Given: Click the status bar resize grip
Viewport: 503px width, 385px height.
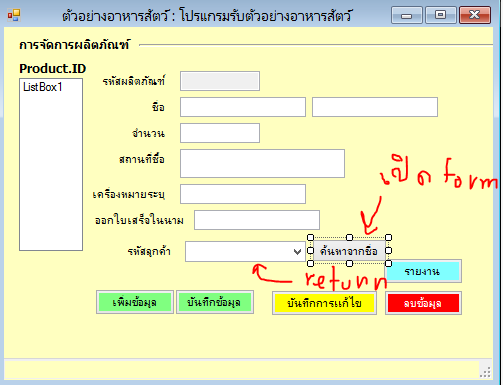Looking at the screenshot, I should [485, 372].
